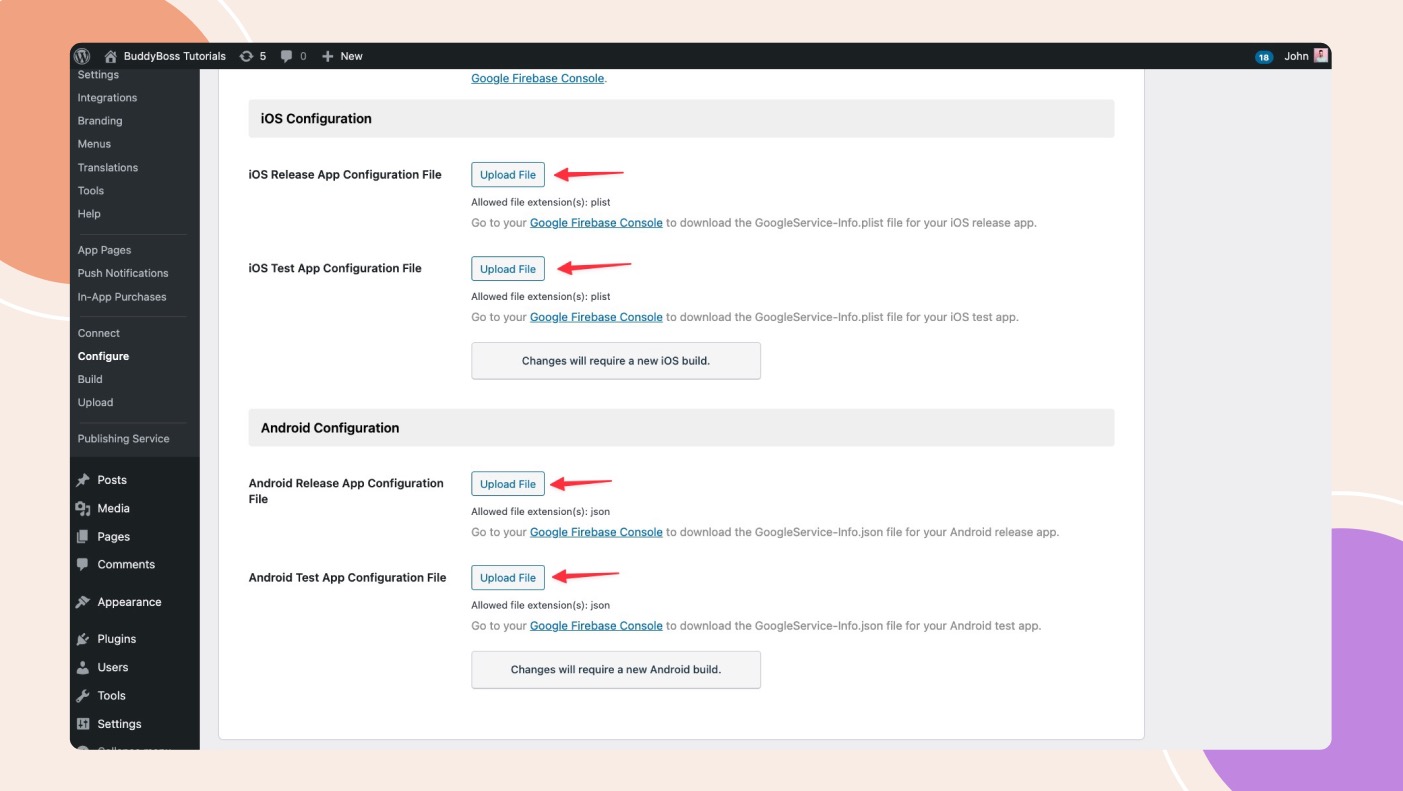Go to the Menus submenu item
The height and width of the screenshot is (791, 1403).
(x=94, y=144)
